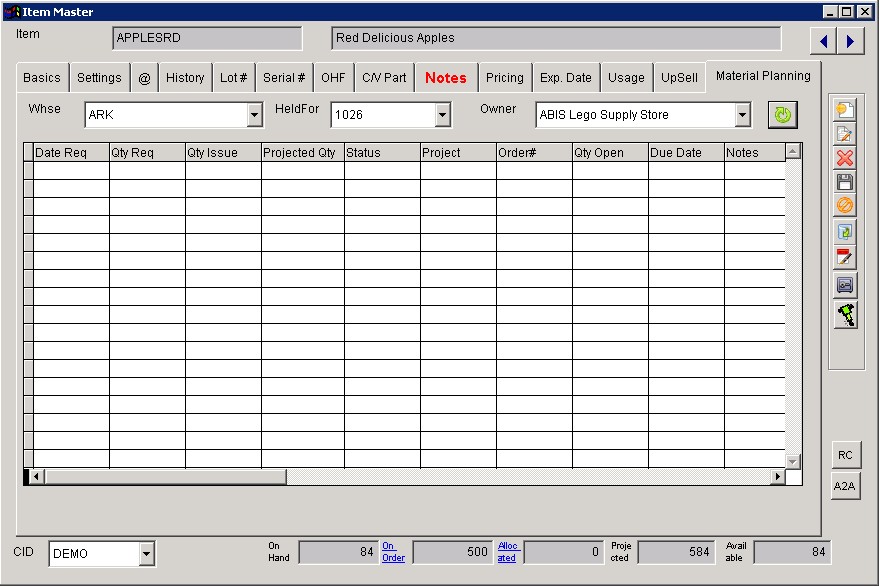Viewport: 879px width, 586px height.
Task: Open the HeldFor dropdown list
Action: click(x=443, y=116)
